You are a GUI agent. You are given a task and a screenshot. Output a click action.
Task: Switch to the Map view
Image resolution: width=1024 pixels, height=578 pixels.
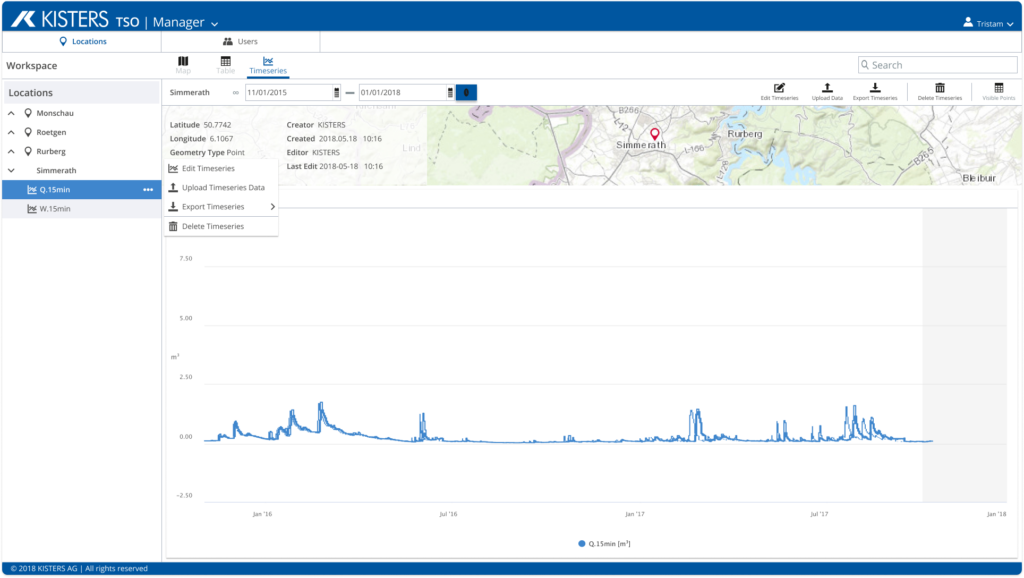(183, 62)
